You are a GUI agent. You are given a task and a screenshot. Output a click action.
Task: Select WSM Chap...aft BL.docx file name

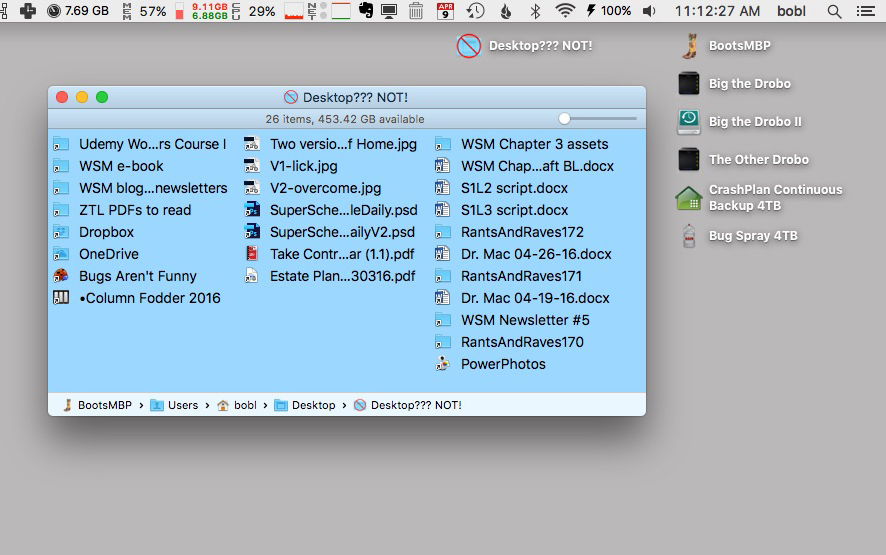(537, 166)
